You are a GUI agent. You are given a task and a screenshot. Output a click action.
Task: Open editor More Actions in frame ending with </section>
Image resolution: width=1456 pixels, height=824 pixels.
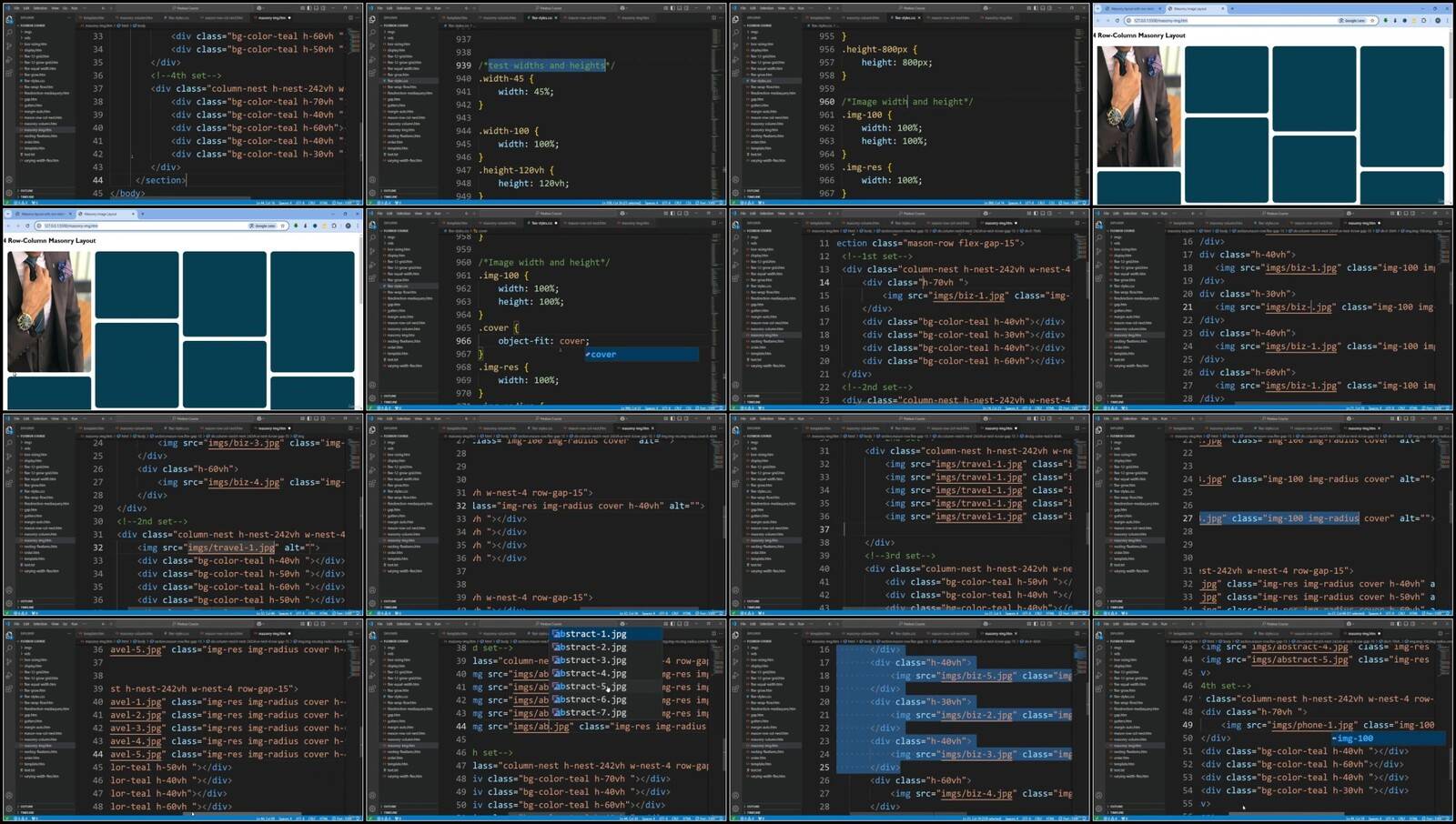358,17
